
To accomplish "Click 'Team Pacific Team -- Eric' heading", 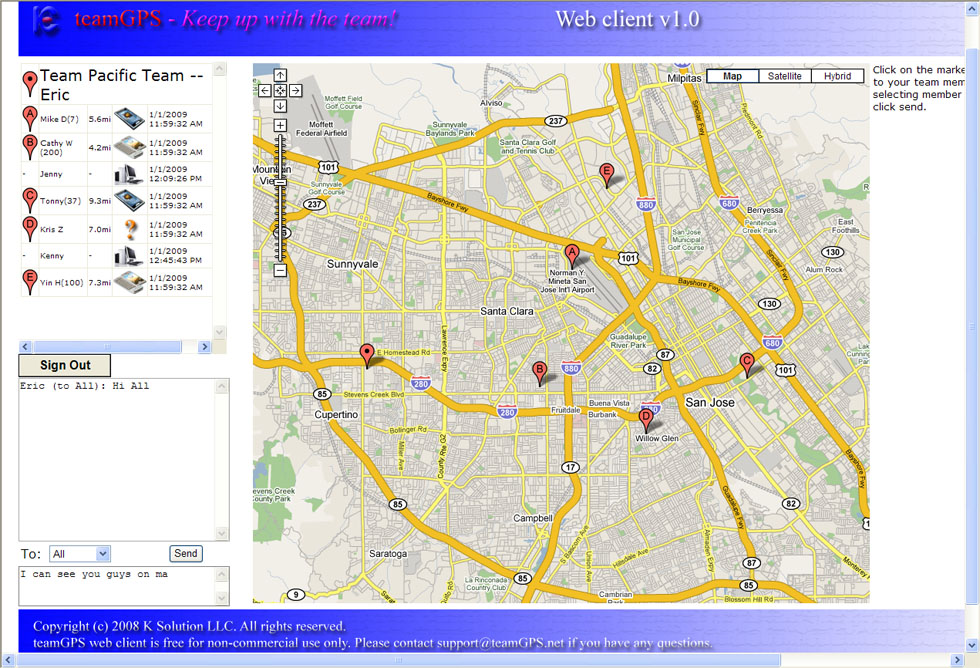I will [x=122, y=85].
